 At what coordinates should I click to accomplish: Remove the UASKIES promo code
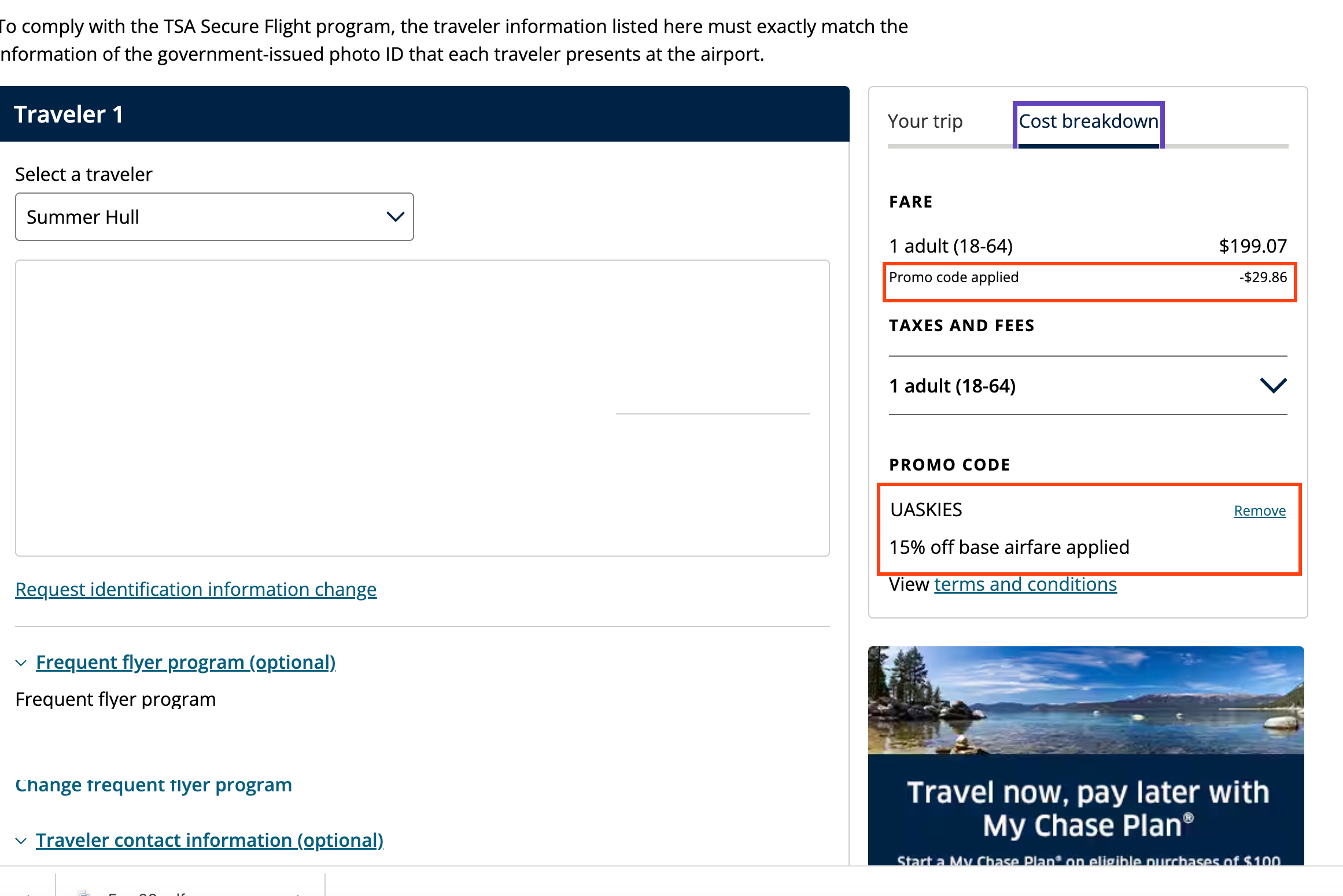(x=1259, y=511)
